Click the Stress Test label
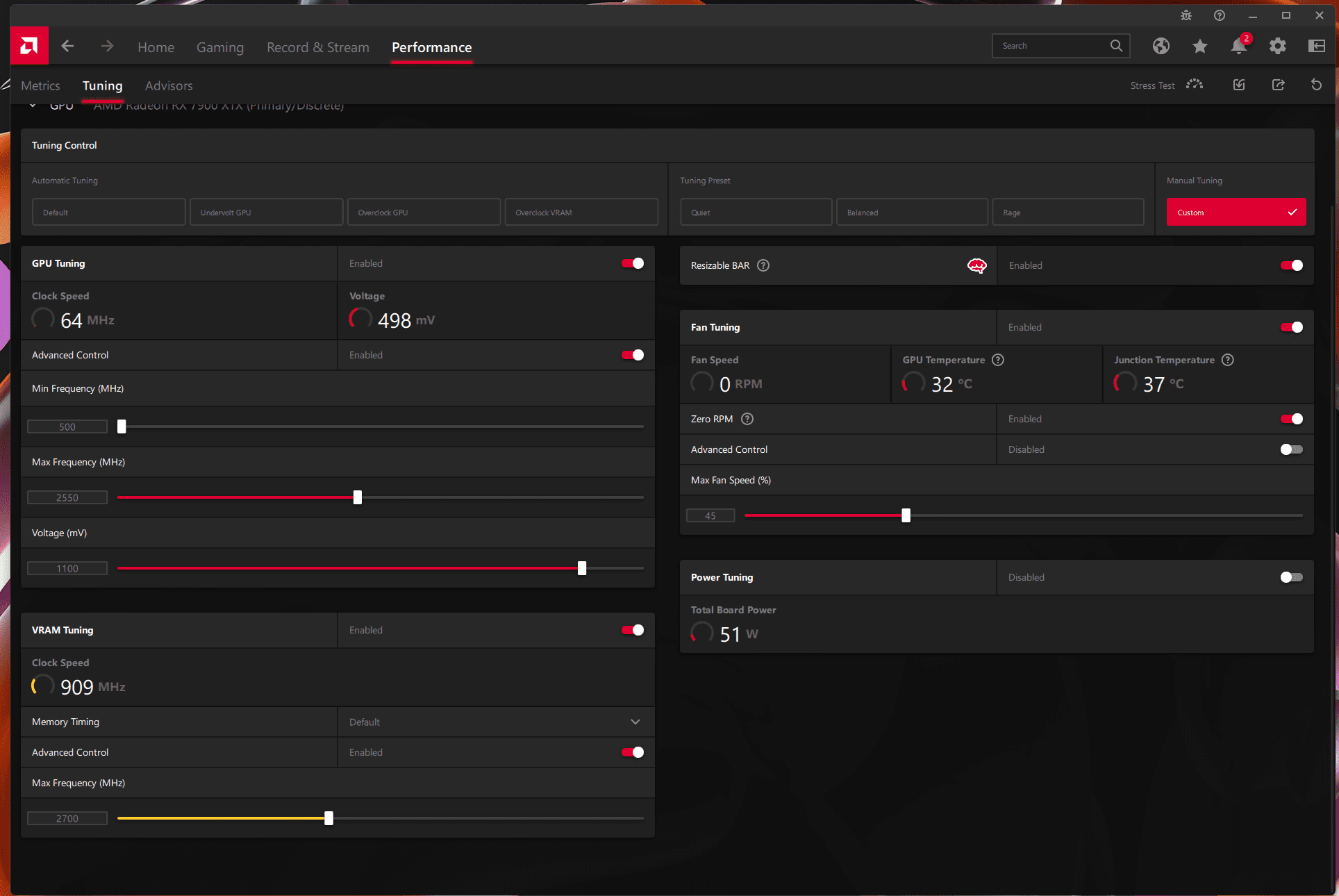 [1152, 85]
